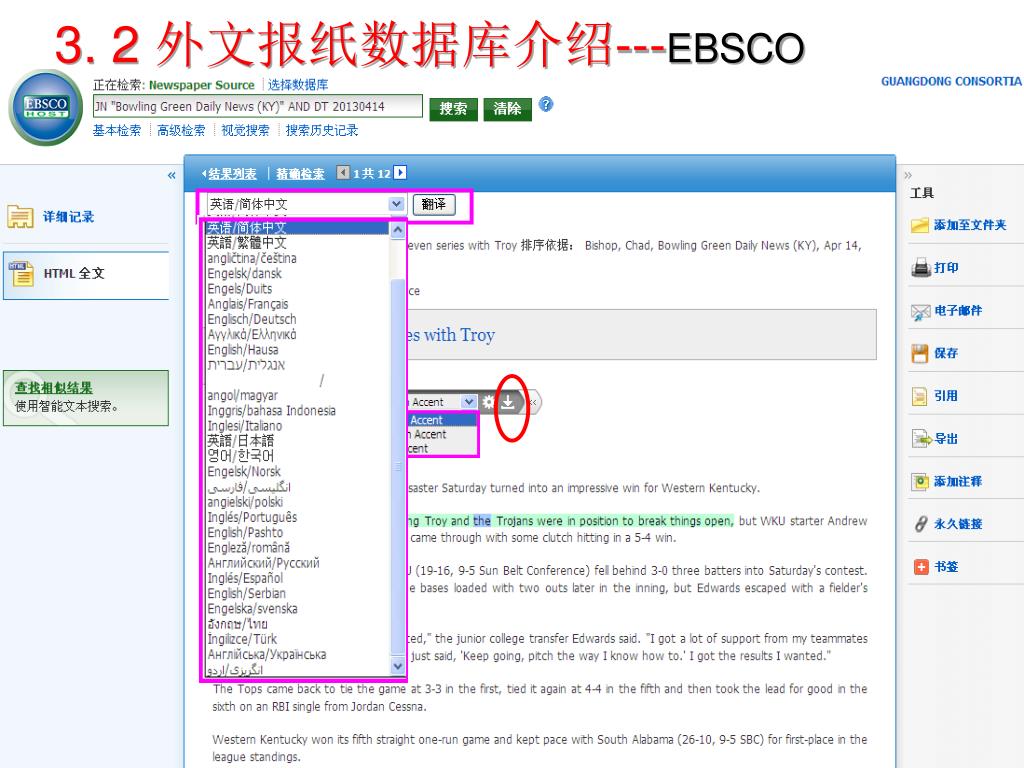Screen dimensions: 1024x768
Task: Open the HTML Full Text icon
Action: pyautogui.click(x=21, y=274)
